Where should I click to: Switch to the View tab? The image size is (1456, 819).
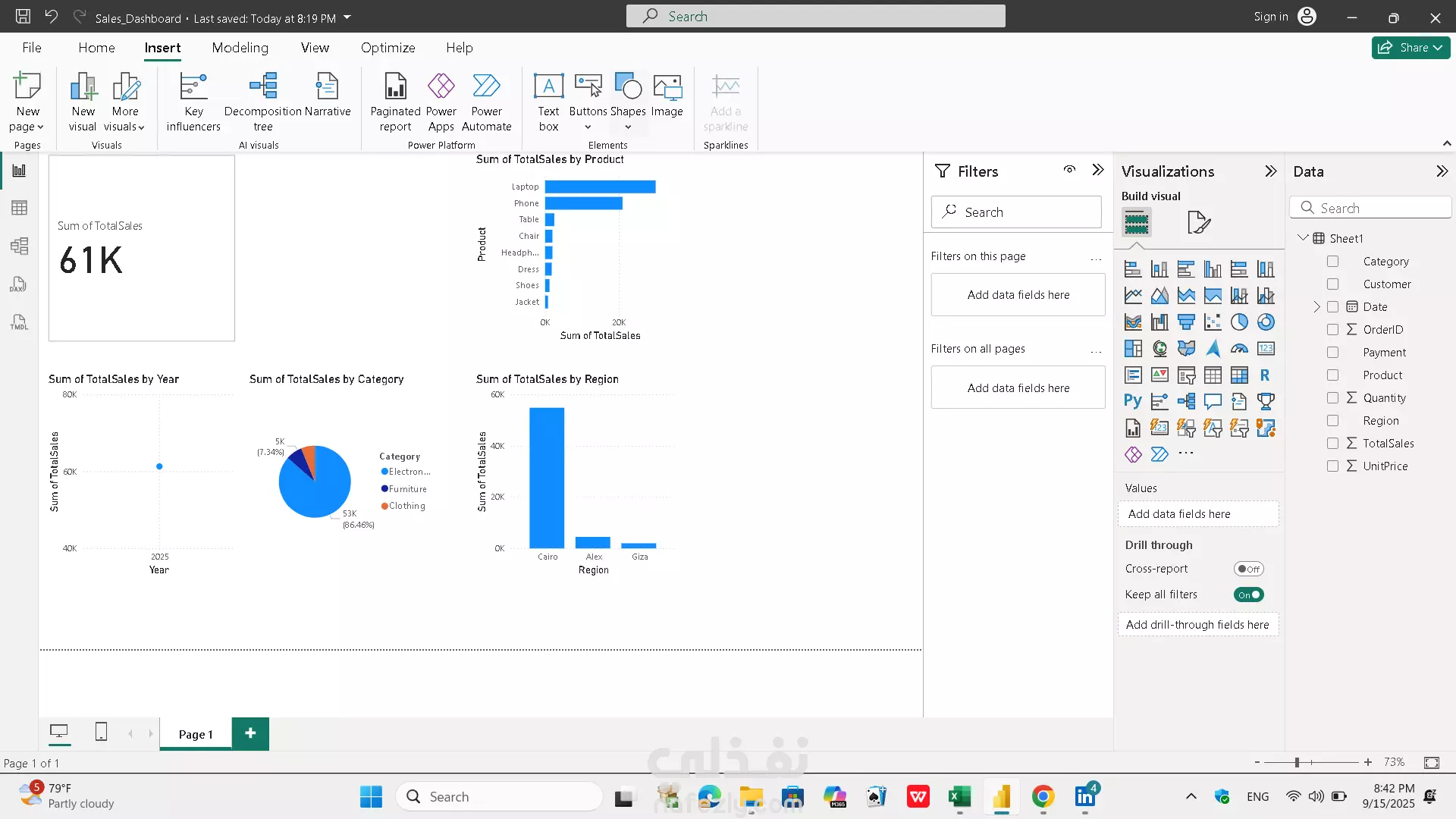click(315, 48)
